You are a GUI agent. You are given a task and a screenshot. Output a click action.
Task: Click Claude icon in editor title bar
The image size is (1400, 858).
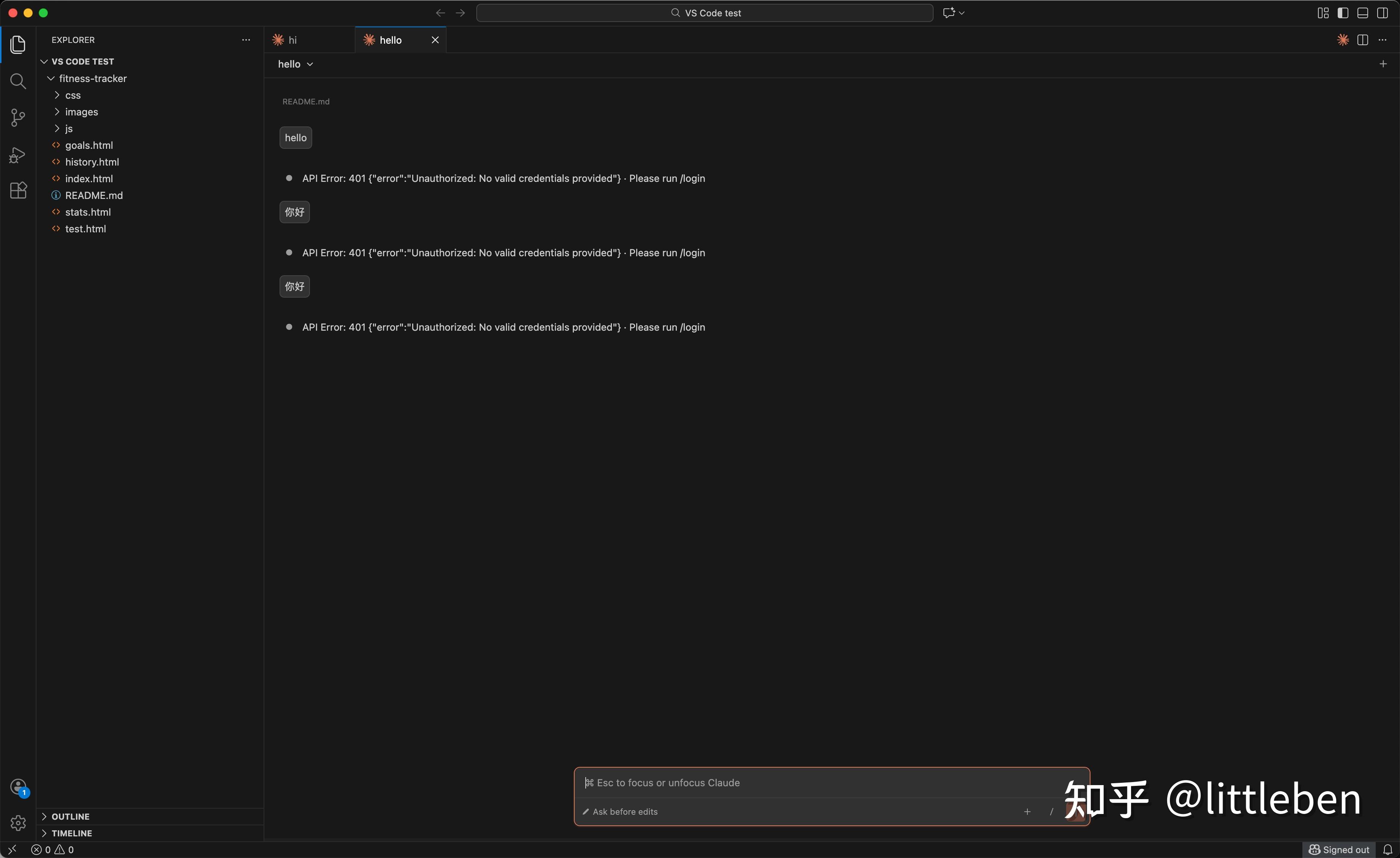1343,40
